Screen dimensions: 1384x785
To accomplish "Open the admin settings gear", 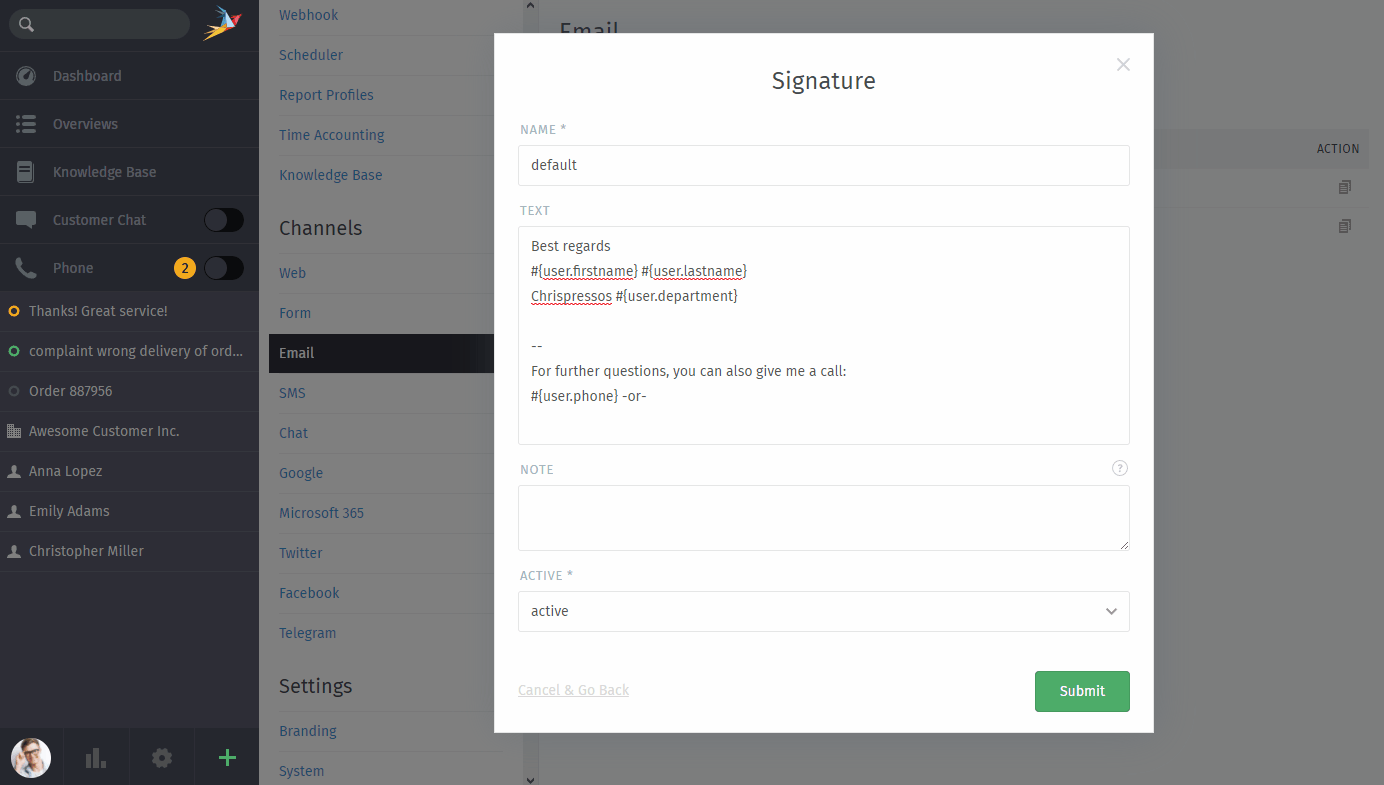I will [161, 757].
